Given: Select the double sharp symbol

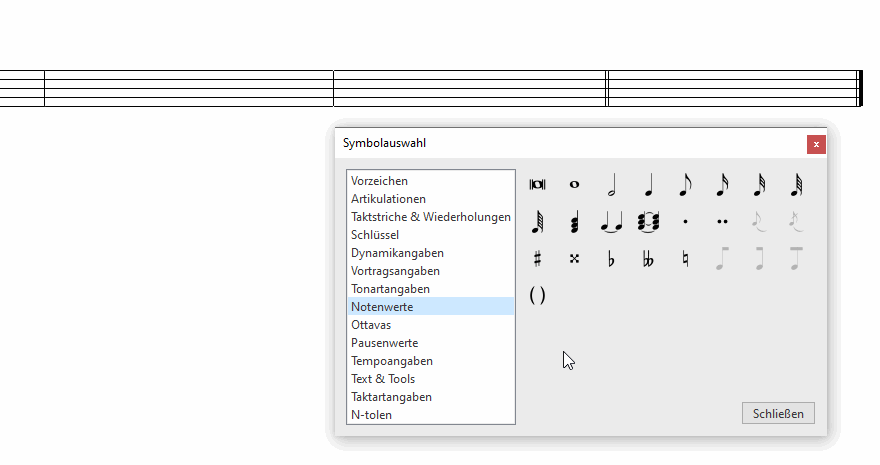Looking at the screenshot, I should pos(574,259).
